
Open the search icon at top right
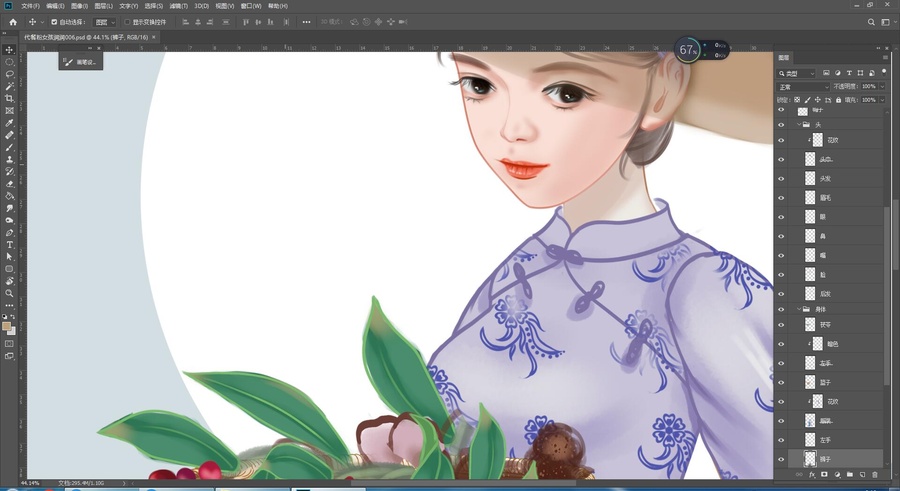pyautogui.click(x=871, y=22)
